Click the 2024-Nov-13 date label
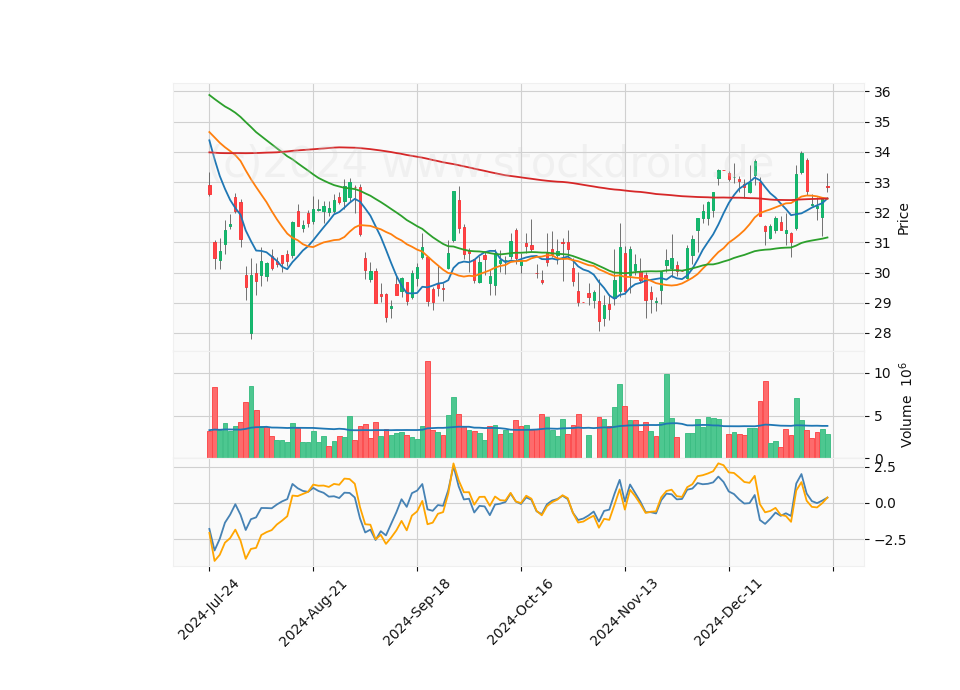This screenshot has width=960, height=690. pyautogui.click(x=624, y=612)
